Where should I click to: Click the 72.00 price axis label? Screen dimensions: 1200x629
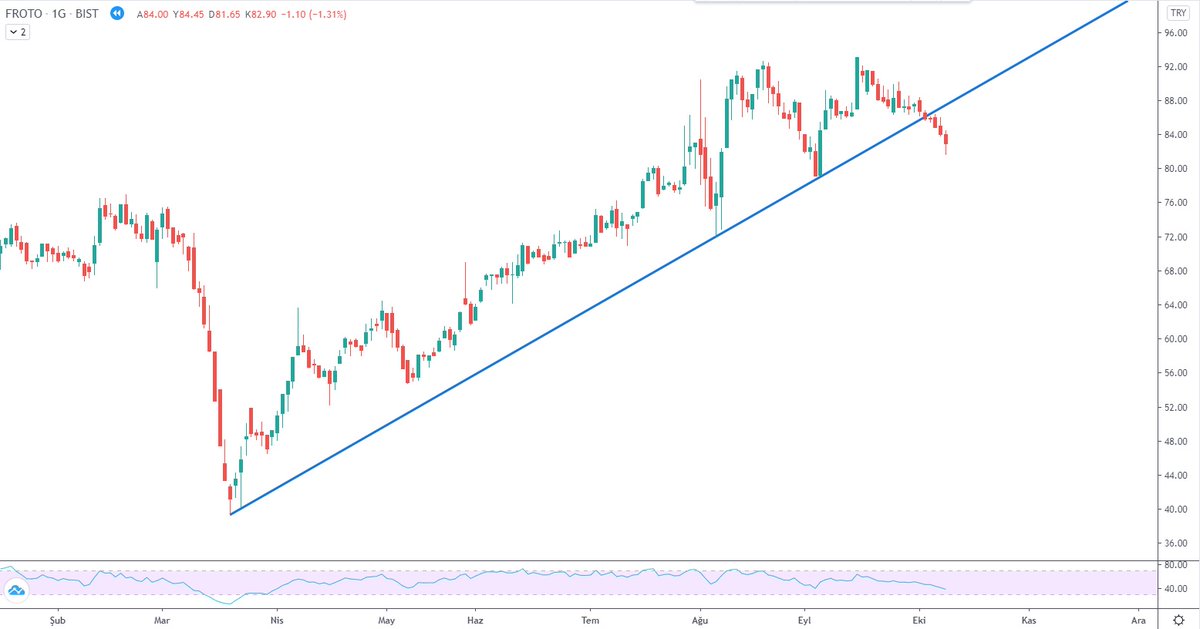click(1174, 237)
